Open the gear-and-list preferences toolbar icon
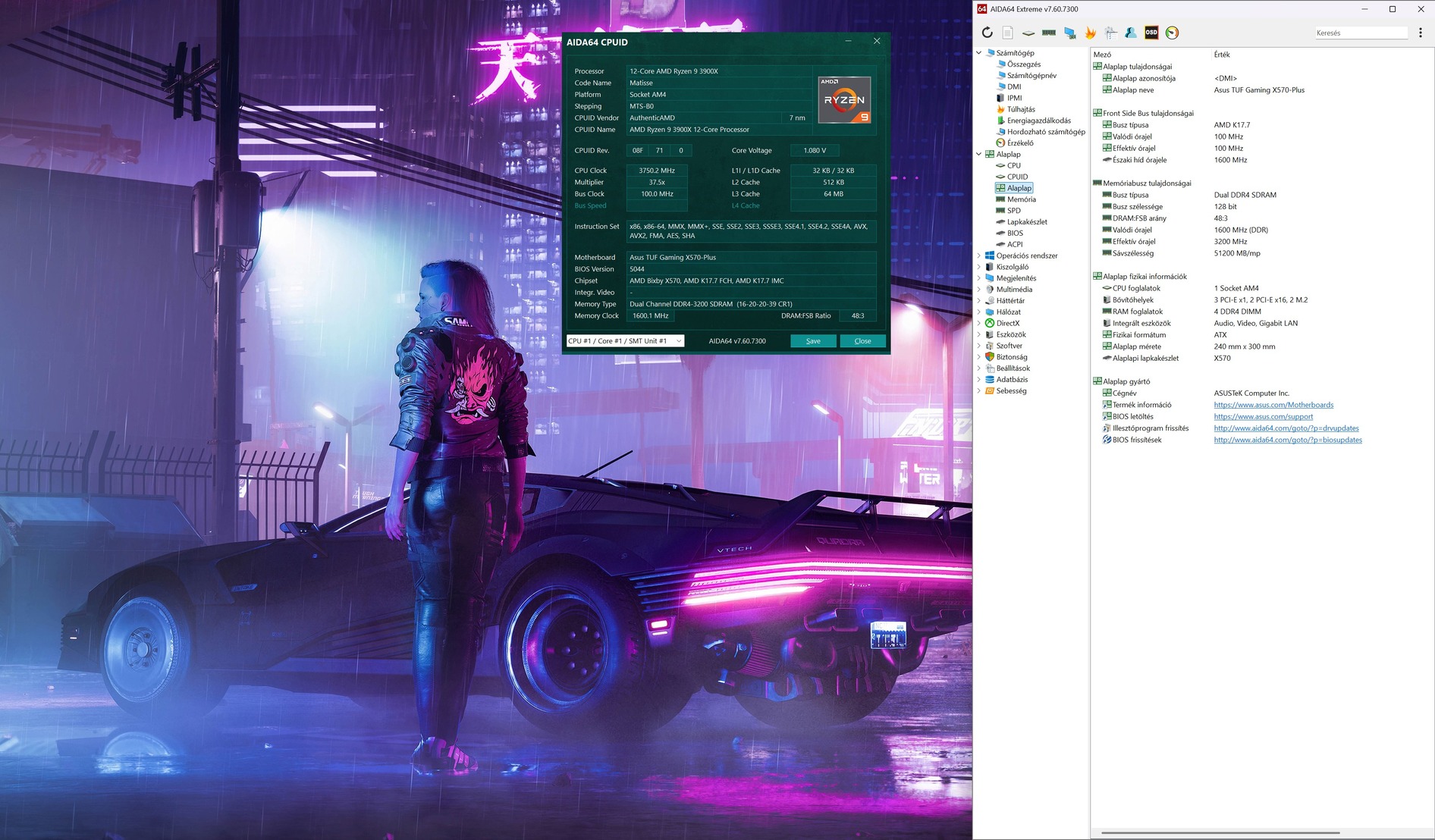 (x=1110, y=33)
